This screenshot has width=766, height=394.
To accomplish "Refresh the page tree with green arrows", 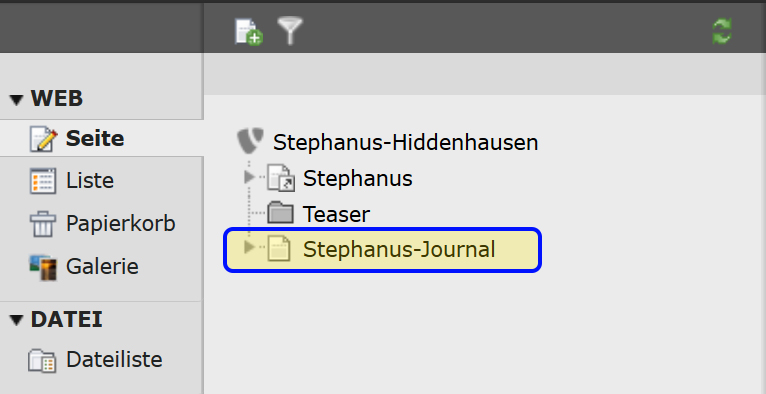I will pos(722,31).
